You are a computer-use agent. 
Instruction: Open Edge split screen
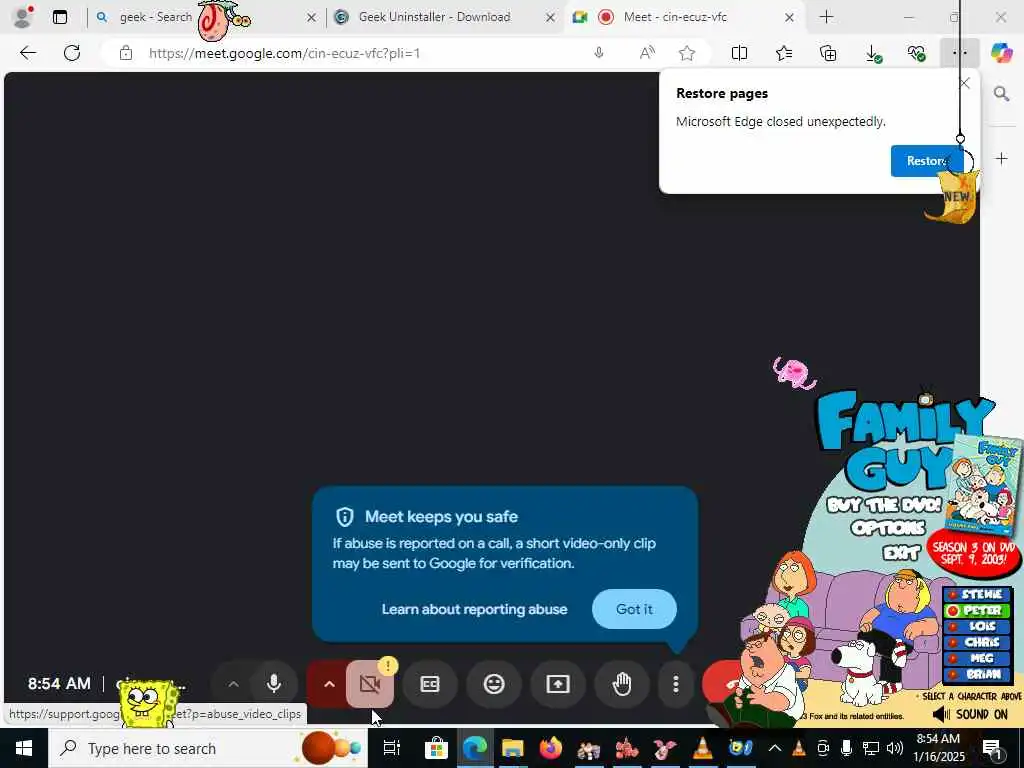pos(739,53)
